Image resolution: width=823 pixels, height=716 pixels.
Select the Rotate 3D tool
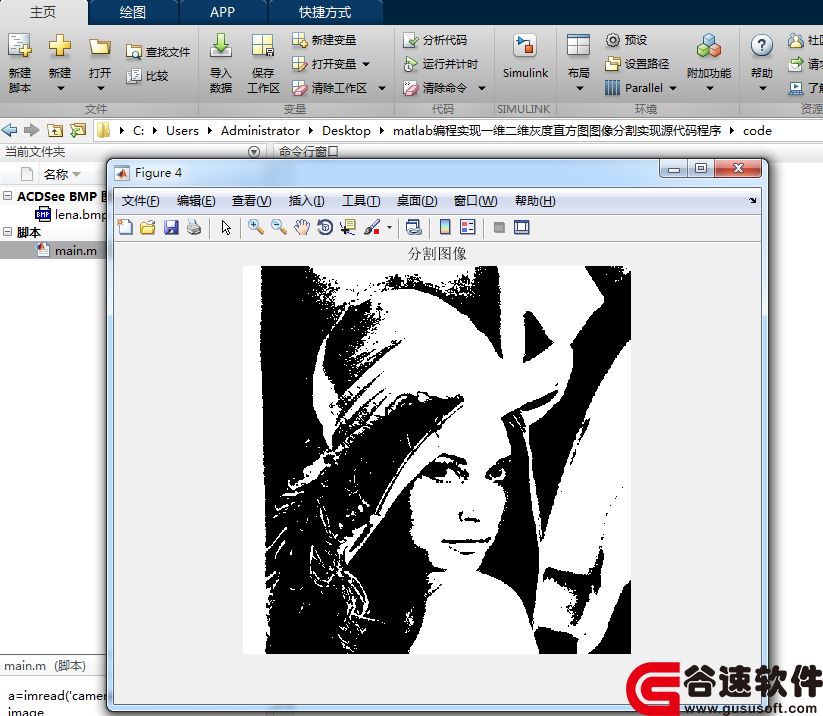pyautogui.click(x=325, y=227)
